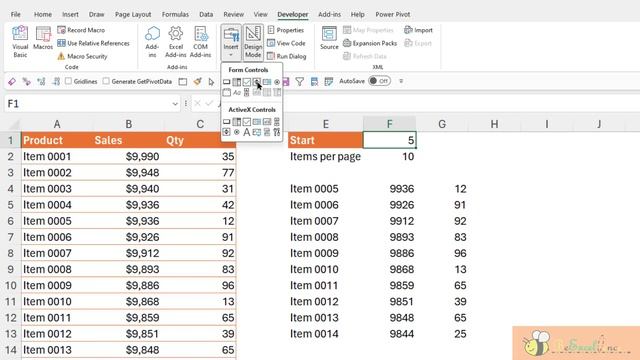Screen dimensions: 640x360
Task: Click the funnel filter icon in quick toolbar
Action: click(x=300, y=82)
